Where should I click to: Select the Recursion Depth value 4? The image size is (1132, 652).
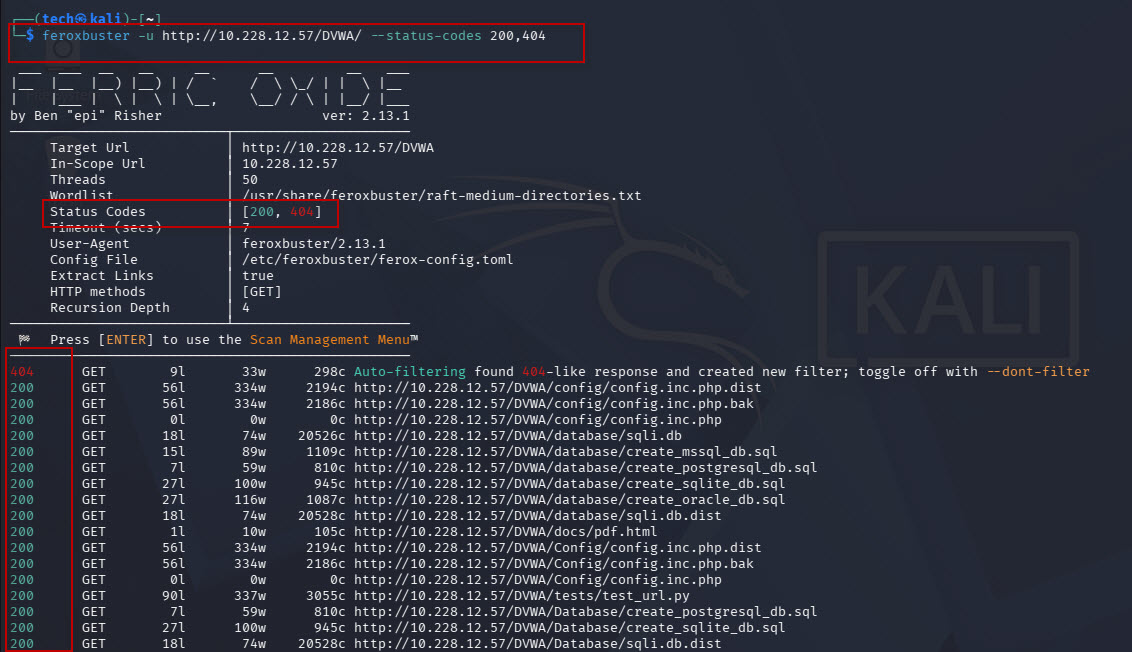(245, 307)
